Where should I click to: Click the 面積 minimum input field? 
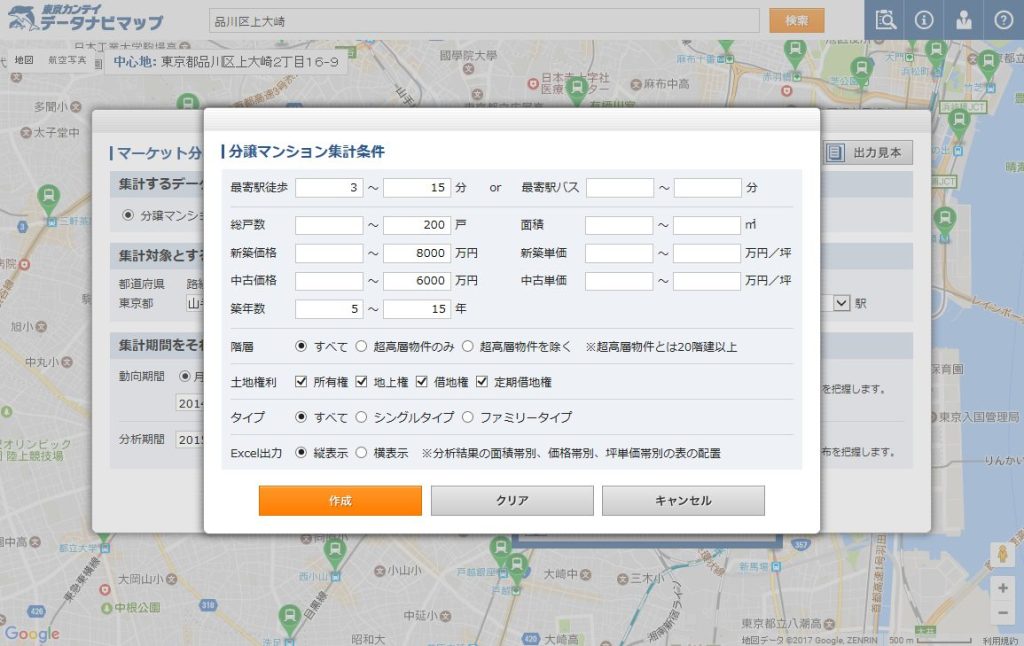click(619, 226)
